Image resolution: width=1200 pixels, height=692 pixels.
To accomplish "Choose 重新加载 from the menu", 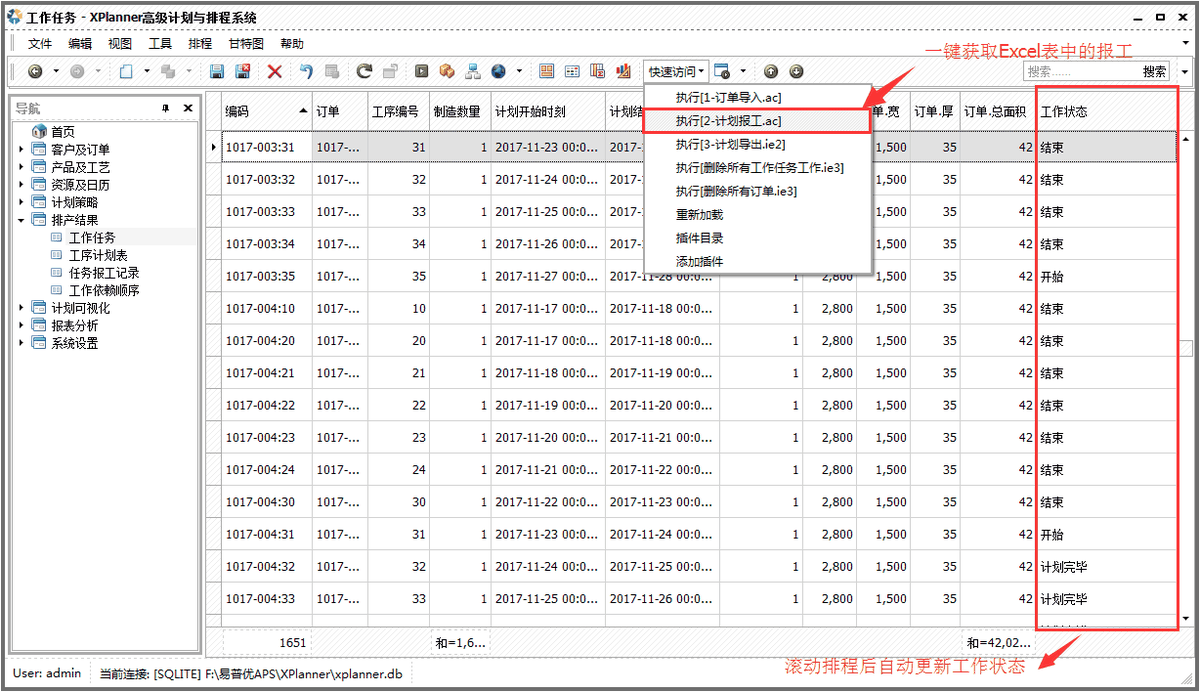I will pos(757,214).
